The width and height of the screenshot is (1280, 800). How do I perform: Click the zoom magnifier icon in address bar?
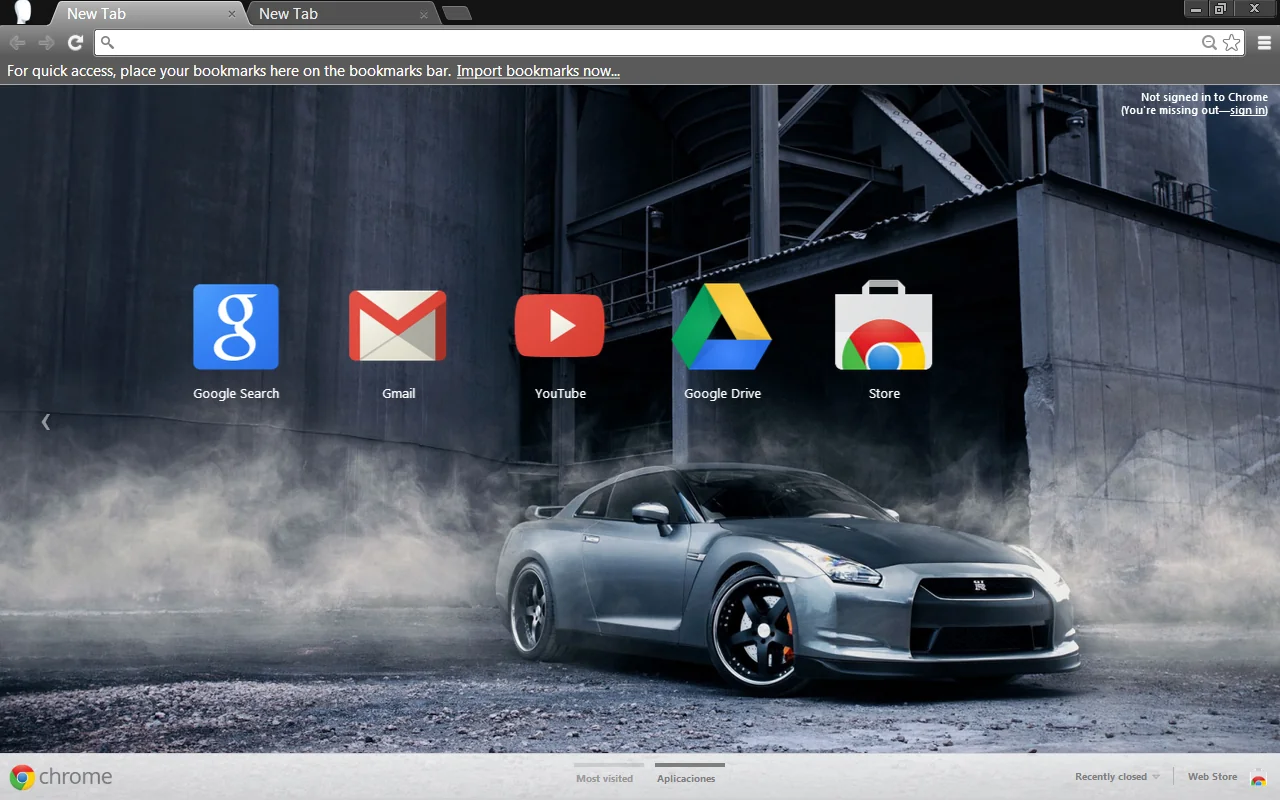[1209, 42]
